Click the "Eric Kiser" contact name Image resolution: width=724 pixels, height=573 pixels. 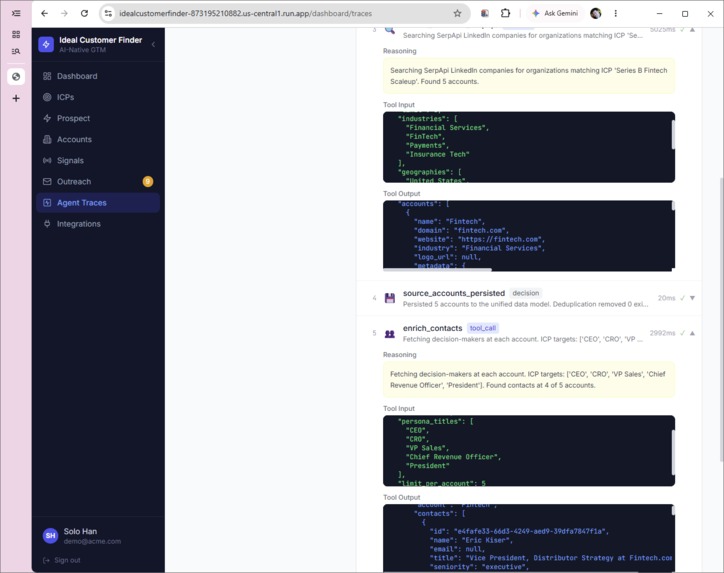tap(487, 540)
